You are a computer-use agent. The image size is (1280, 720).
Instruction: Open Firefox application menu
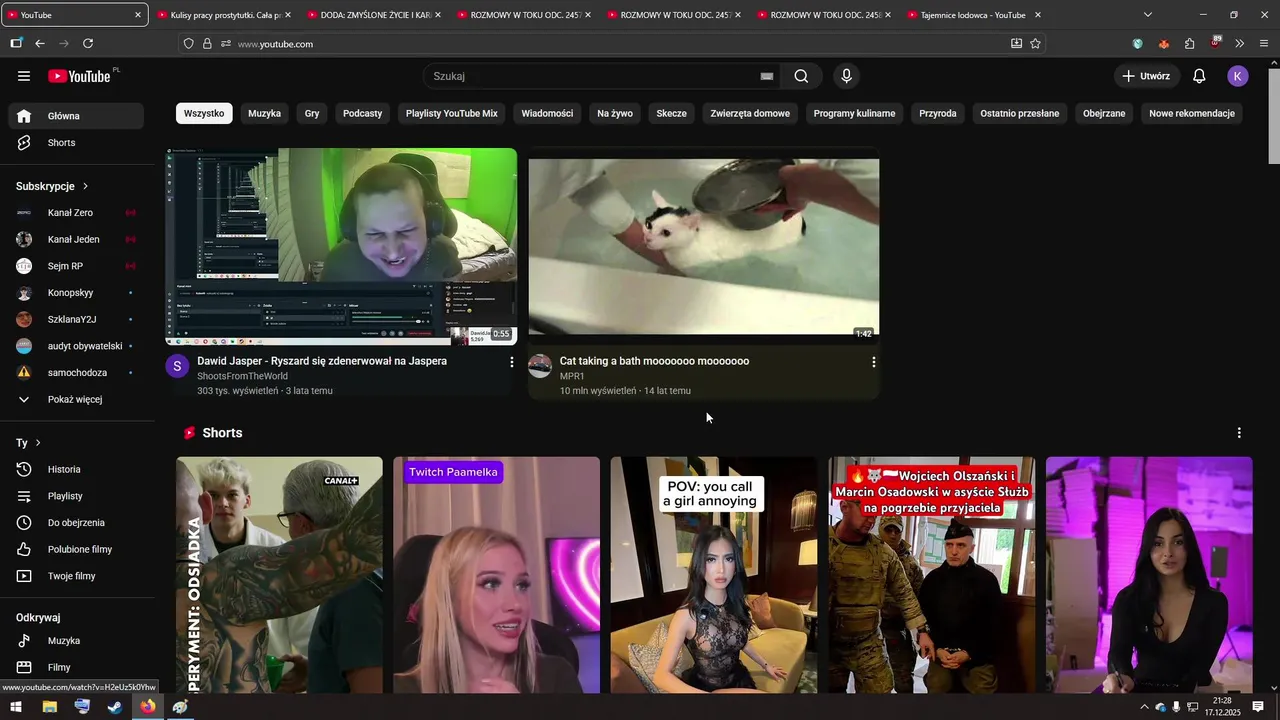click(x=1264, y=44)
